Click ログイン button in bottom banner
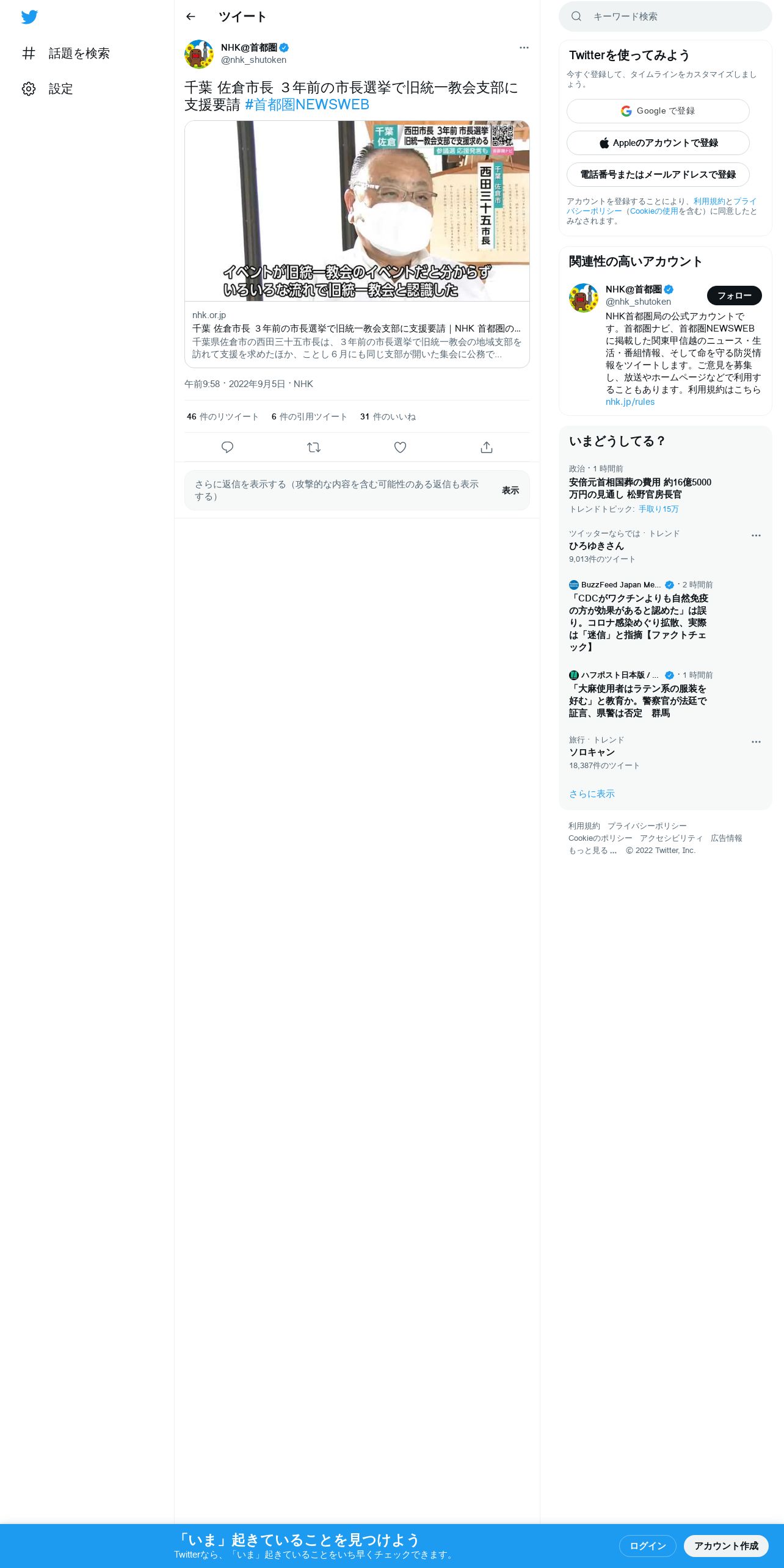Screen dimensions: 784x1568 (x=647, y=1546)
